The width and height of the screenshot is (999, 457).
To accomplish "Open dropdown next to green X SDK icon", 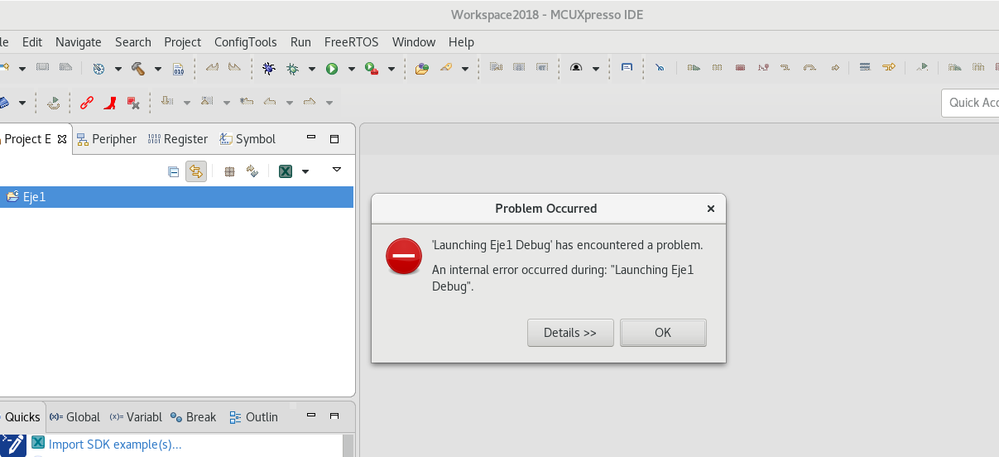I will [x=305, y=171].
